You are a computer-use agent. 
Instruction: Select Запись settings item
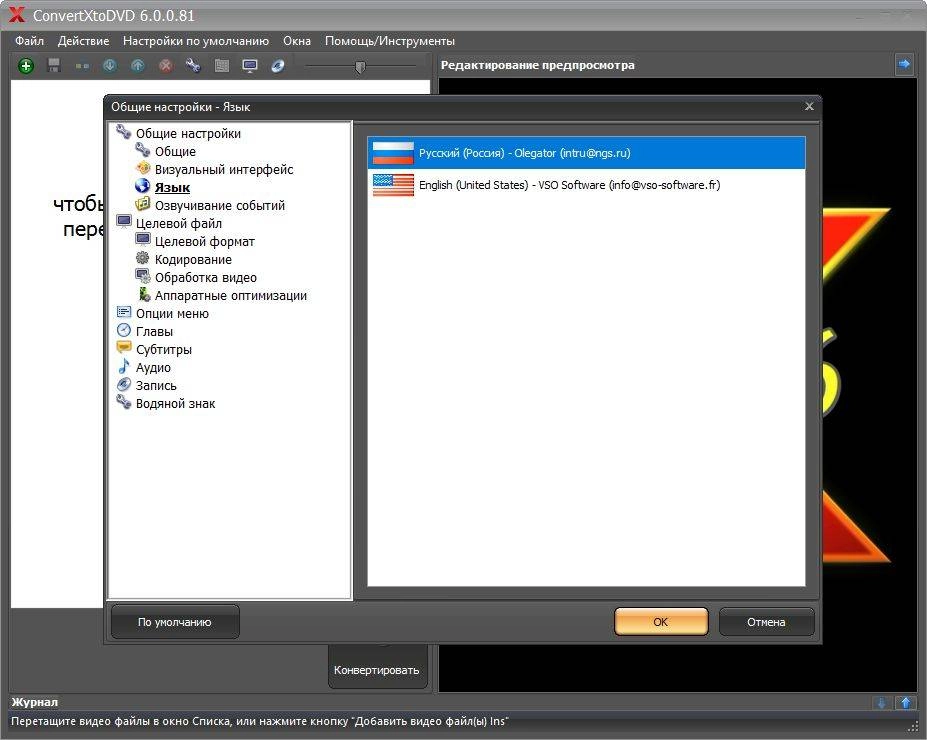coord(156,386)
